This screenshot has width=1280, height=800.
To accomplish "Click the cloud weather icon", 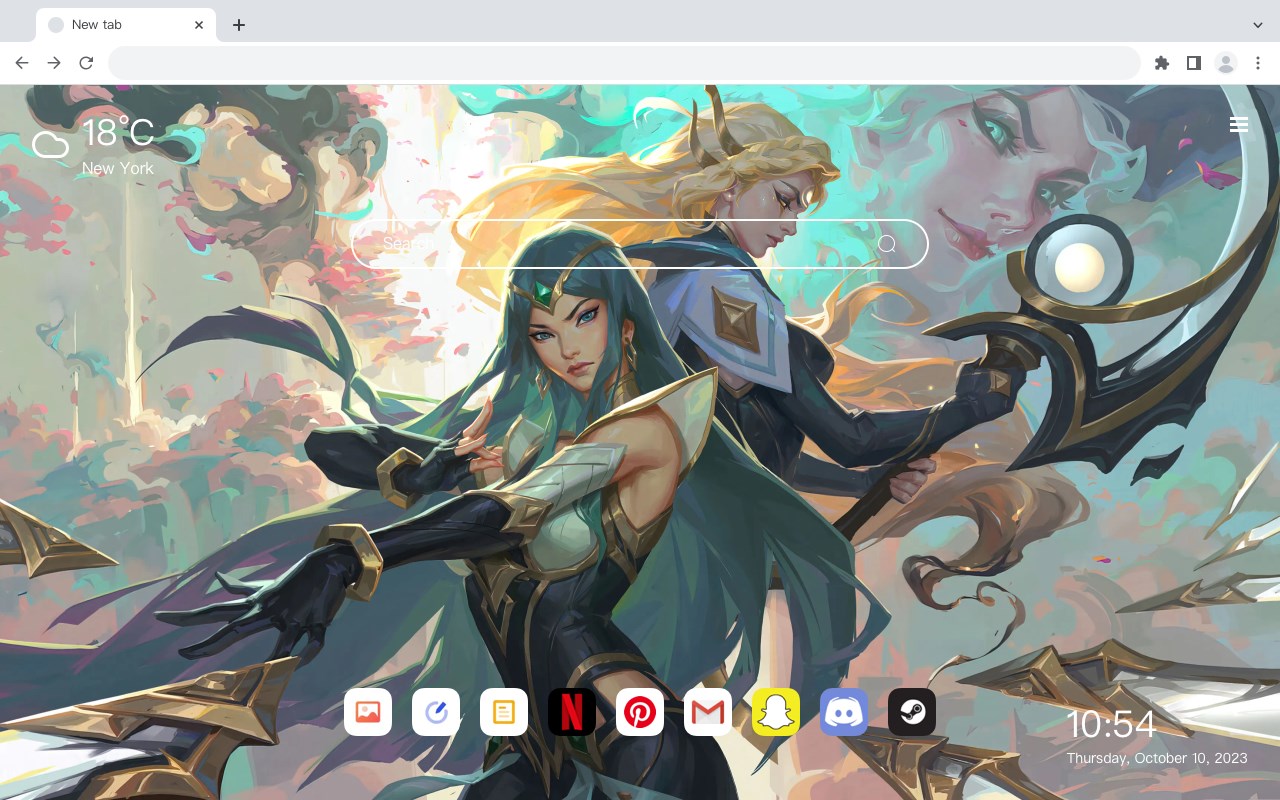I will click(x=50, y=145).
